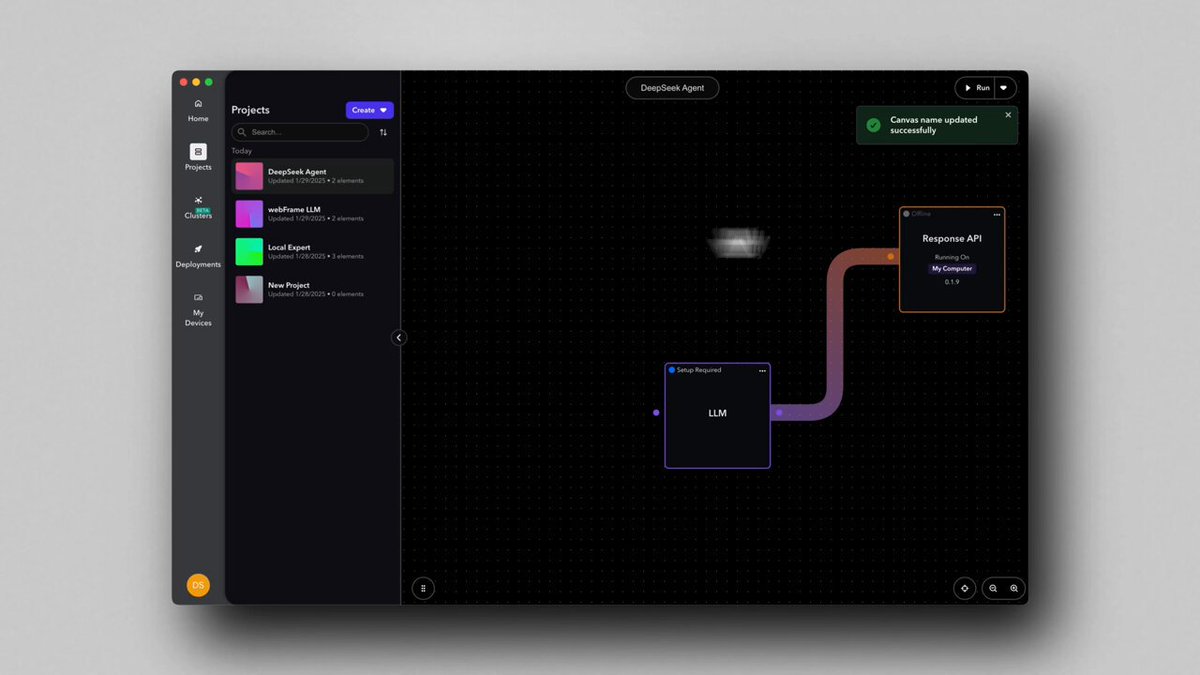Image resolution: width=1200 pixels, height=675 pixels.
Task: Click the Response API input connector
Action: [890, 257]
